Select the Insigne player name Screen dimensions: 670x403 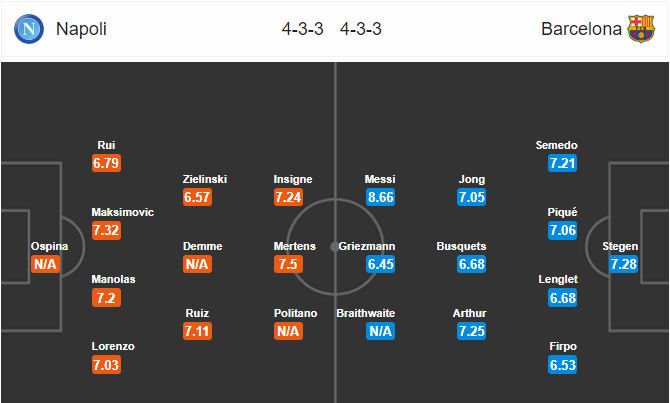(x=293, y=179)
